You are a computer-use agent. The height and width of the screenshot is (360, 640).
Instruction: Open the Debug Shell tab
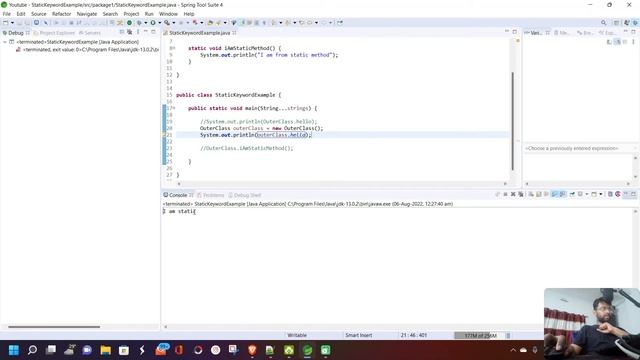point(244,195)
